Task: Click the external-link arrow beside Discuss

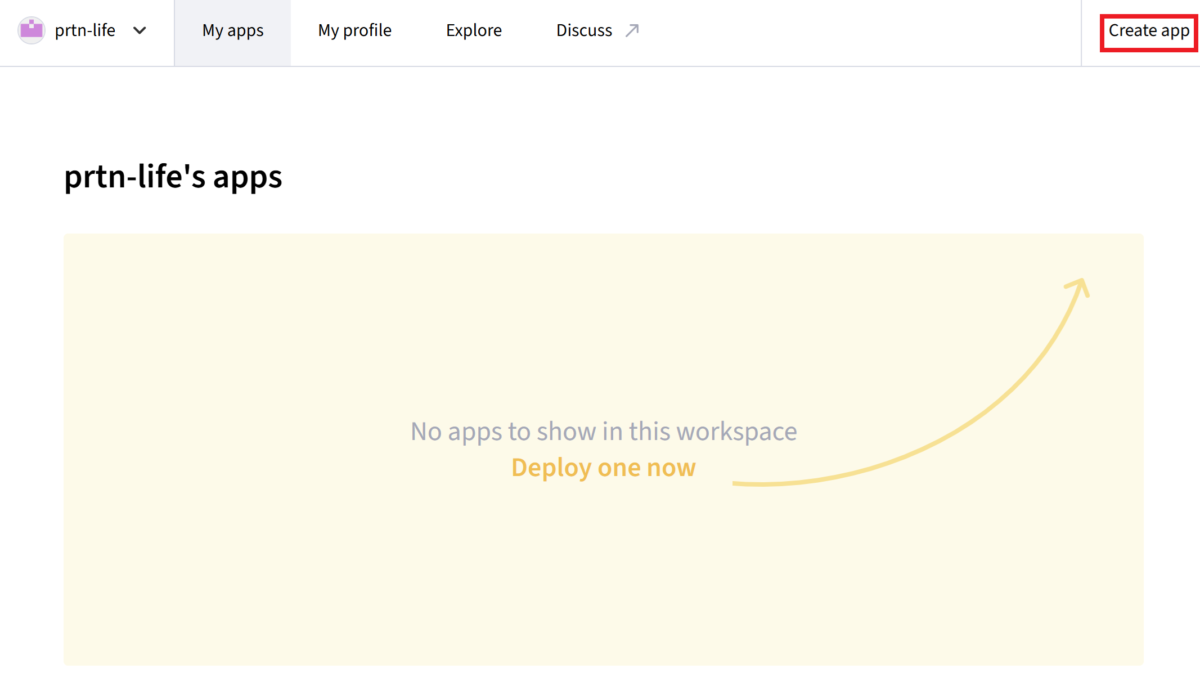Action: pyautogui.click(x=632, y=31)
